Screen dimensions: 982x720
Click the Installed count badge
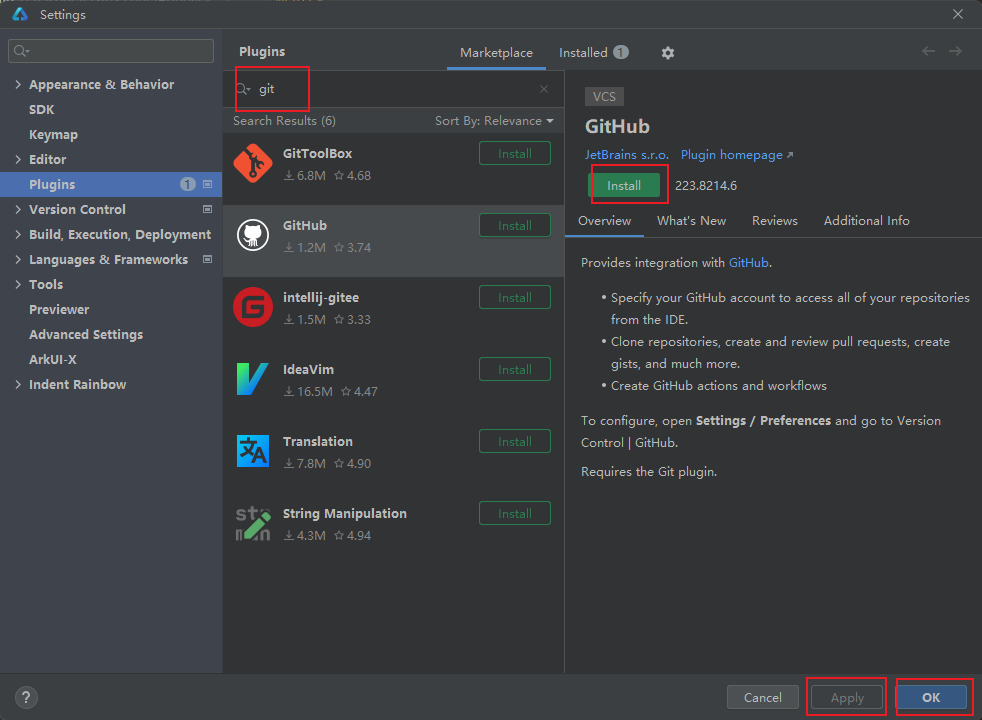point(621,52)
